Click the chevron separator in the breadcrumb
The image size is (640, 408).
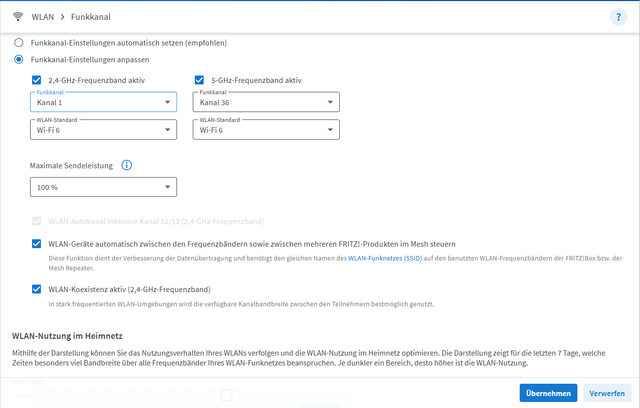click(62, 17)
